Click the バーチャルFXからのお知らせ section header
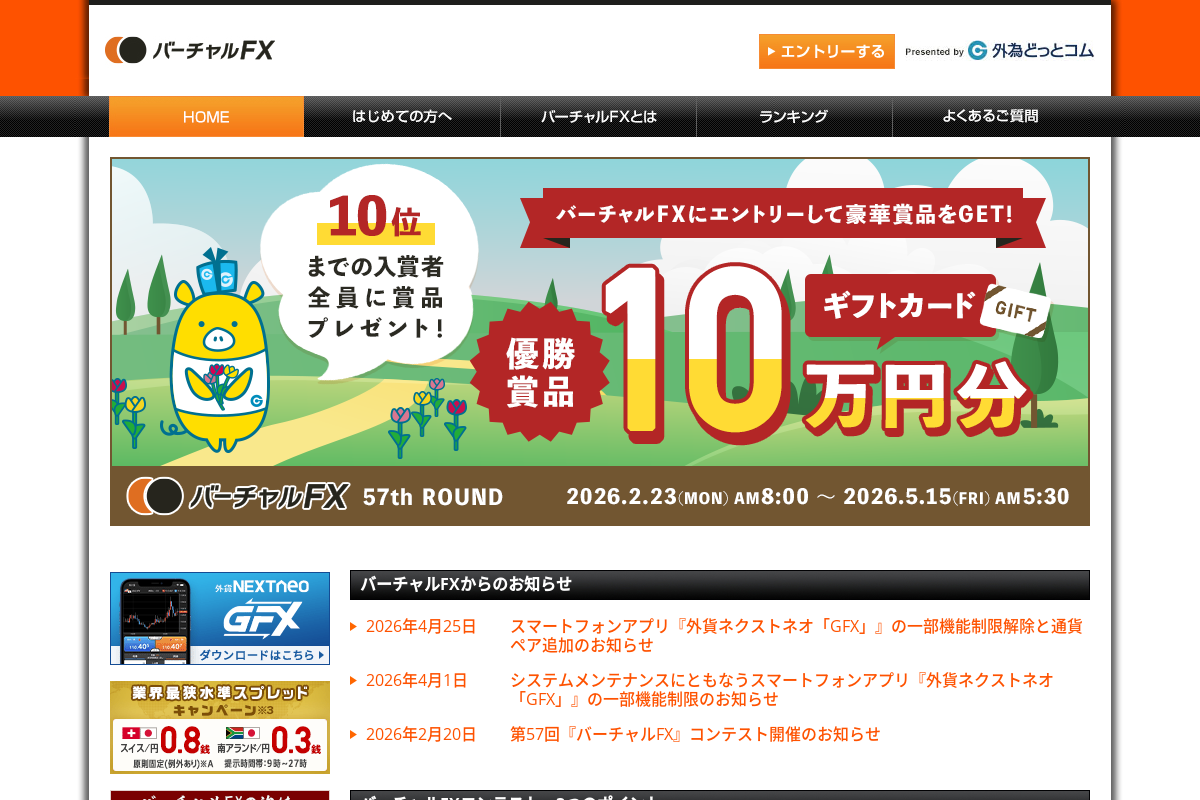Screen dimensions: 1200x800 click(720, 585)
